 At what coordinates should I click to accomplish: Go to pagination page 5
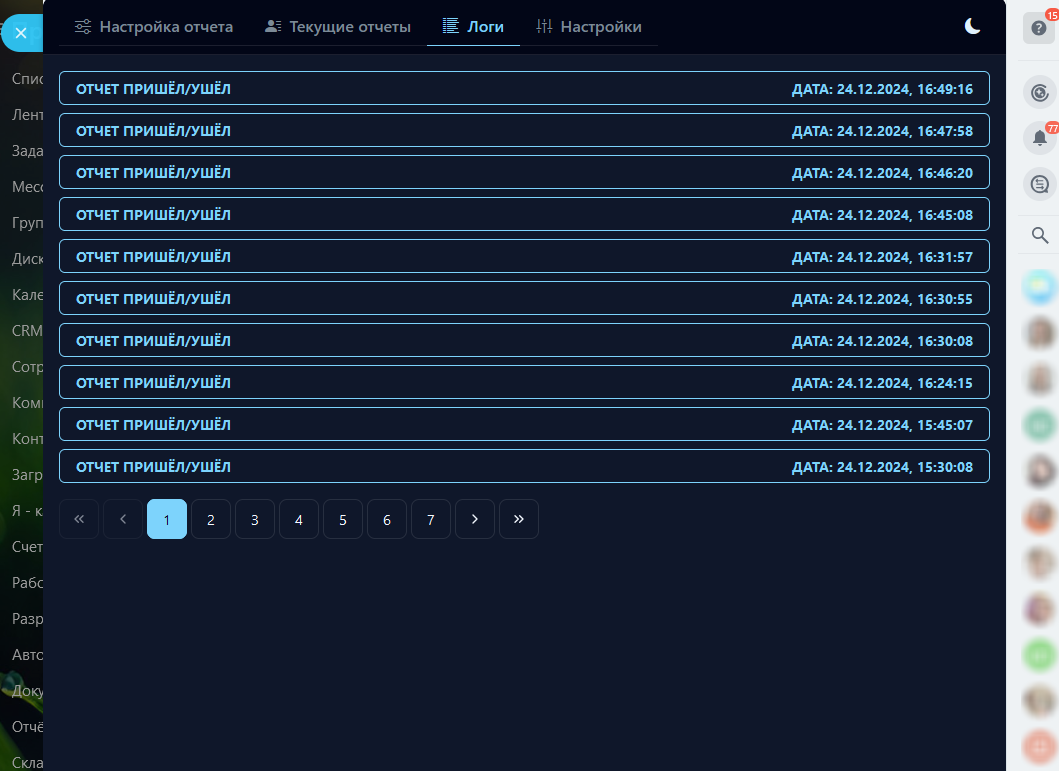(343, 519)
